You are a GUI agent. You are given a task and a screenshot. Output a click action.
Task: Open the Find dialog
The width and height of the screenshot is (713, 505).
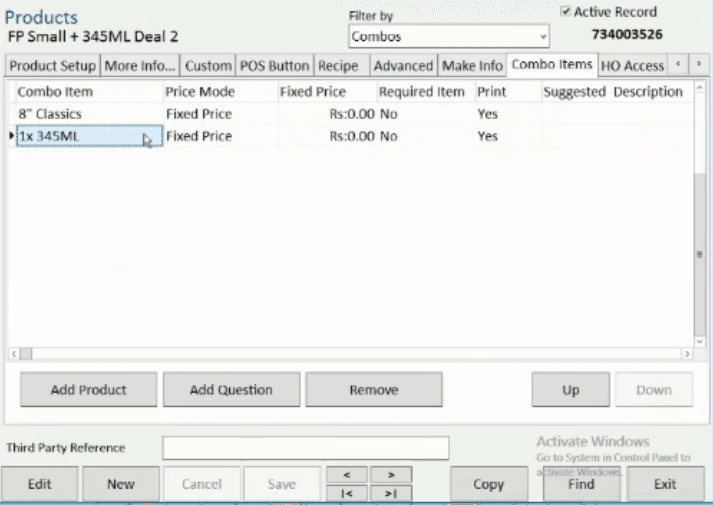[x=582, y=484]
